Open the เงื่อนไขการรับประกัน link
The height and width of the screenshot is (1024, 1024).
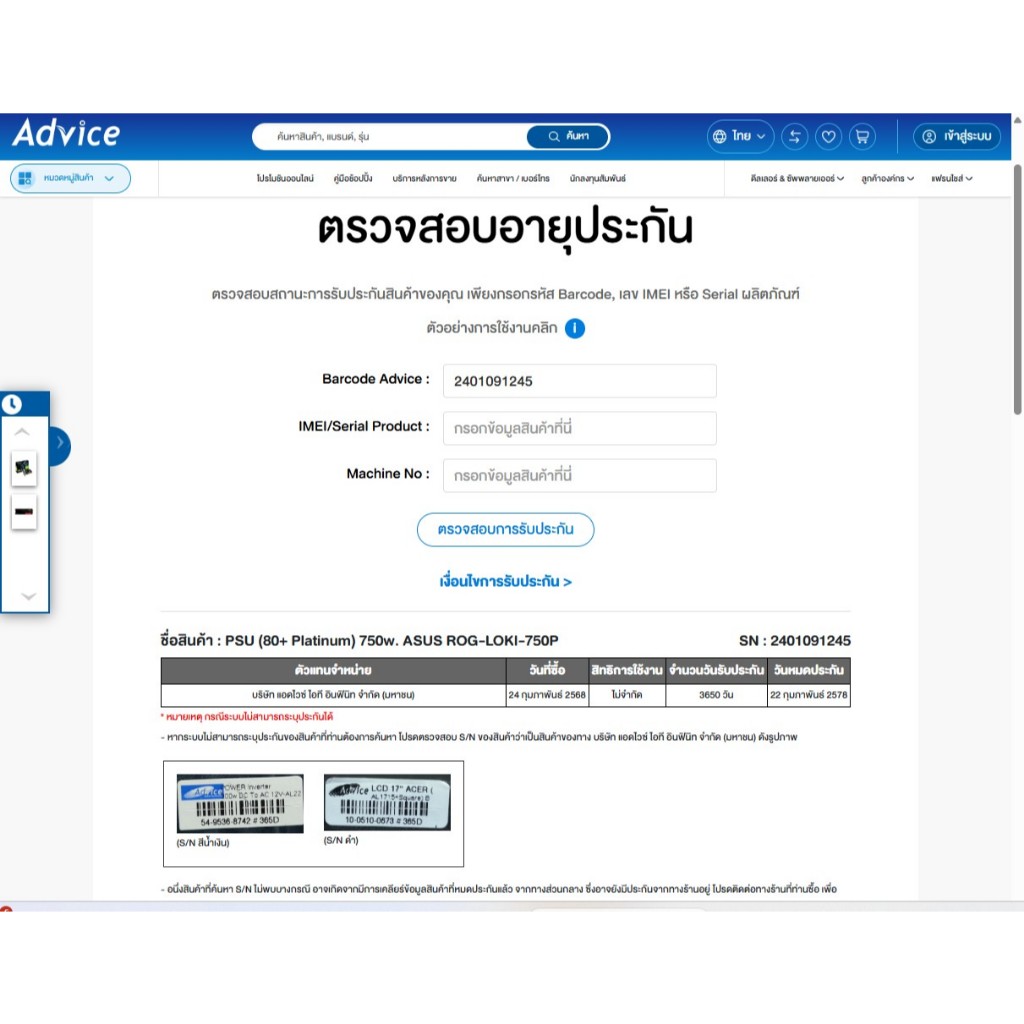point(505,581)
